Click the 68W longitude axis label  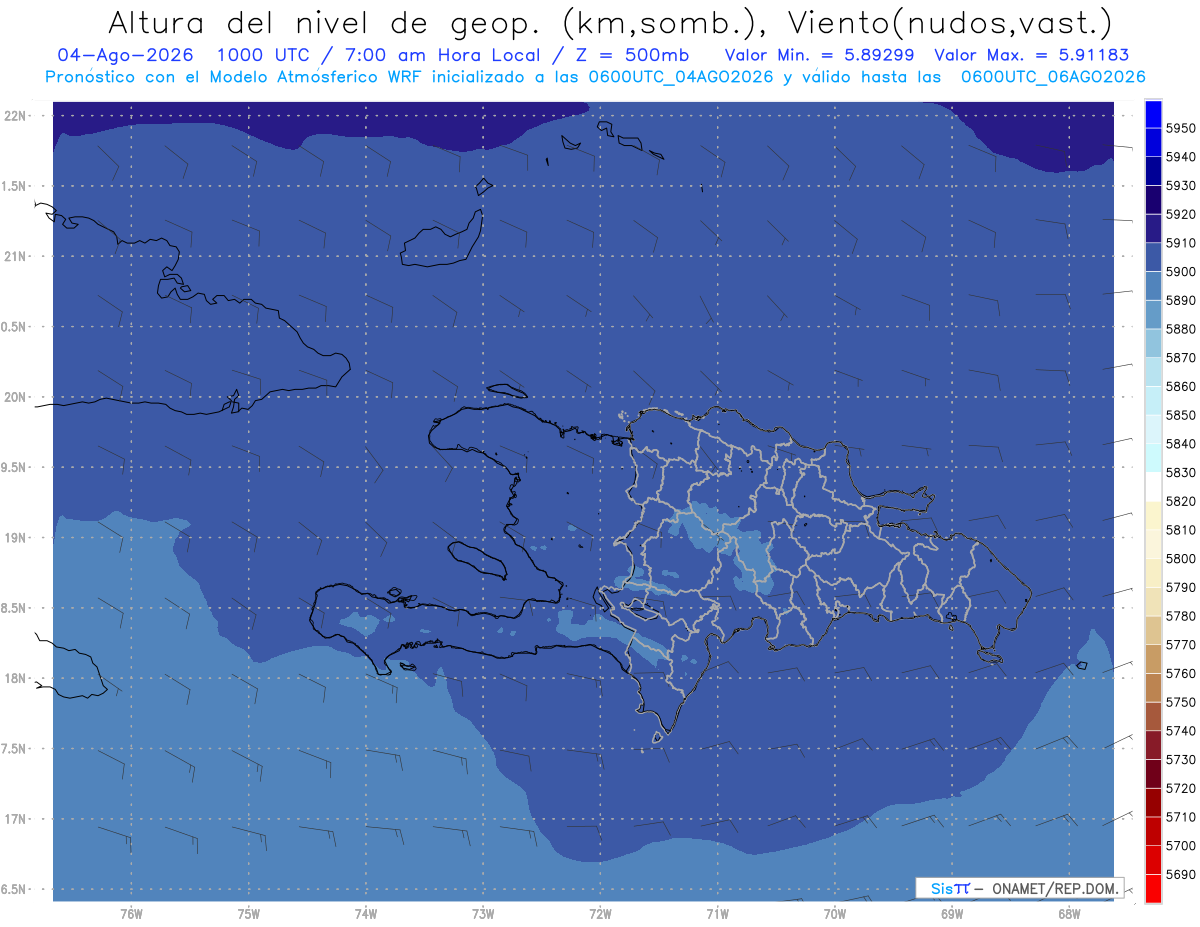pyautogui.click(x=1069, y=914)
